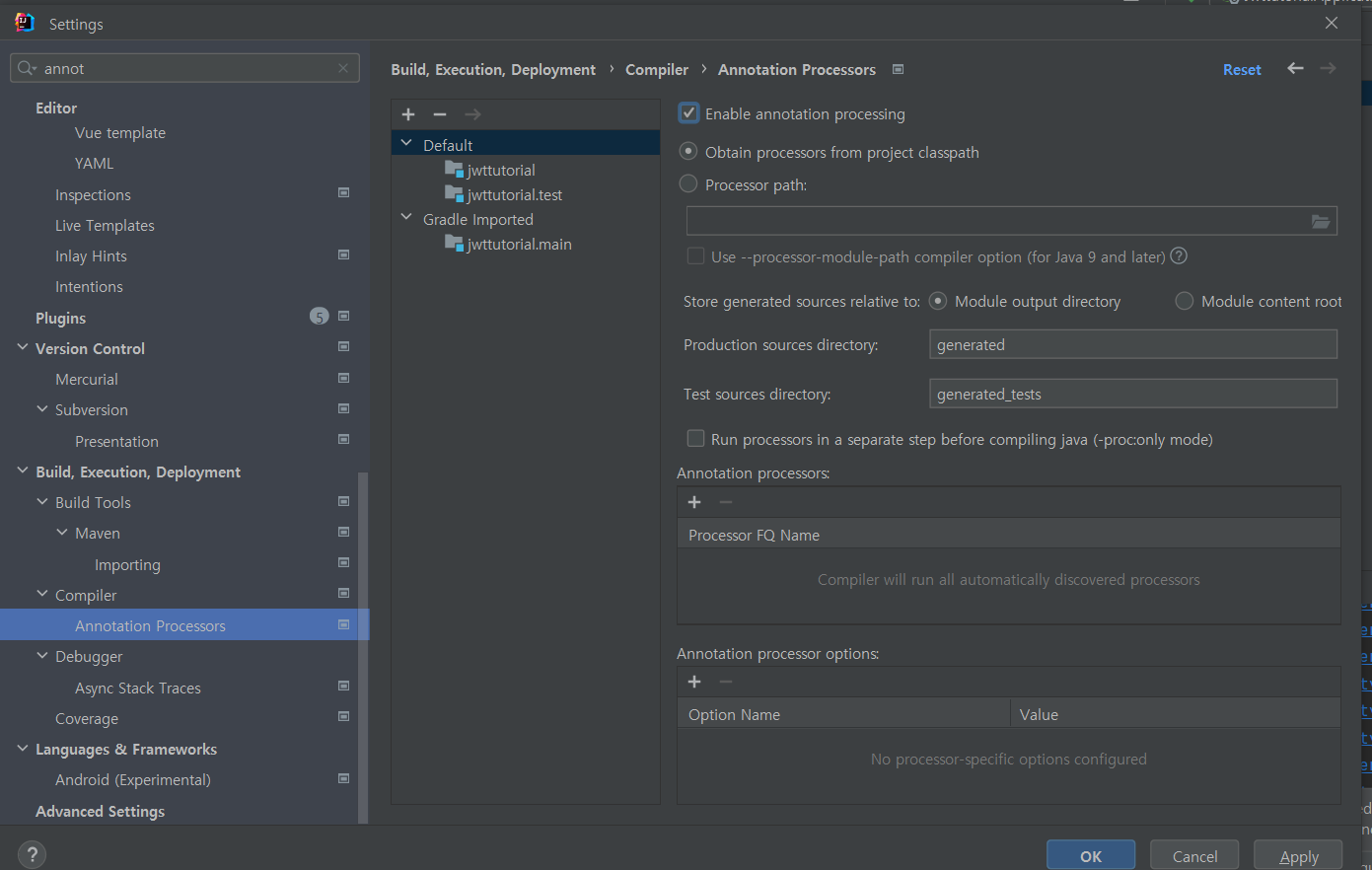Open help for processor-module-path option
Image resolution: width=1372 pixels, height=870 pixels.
tap(1179, 256)
